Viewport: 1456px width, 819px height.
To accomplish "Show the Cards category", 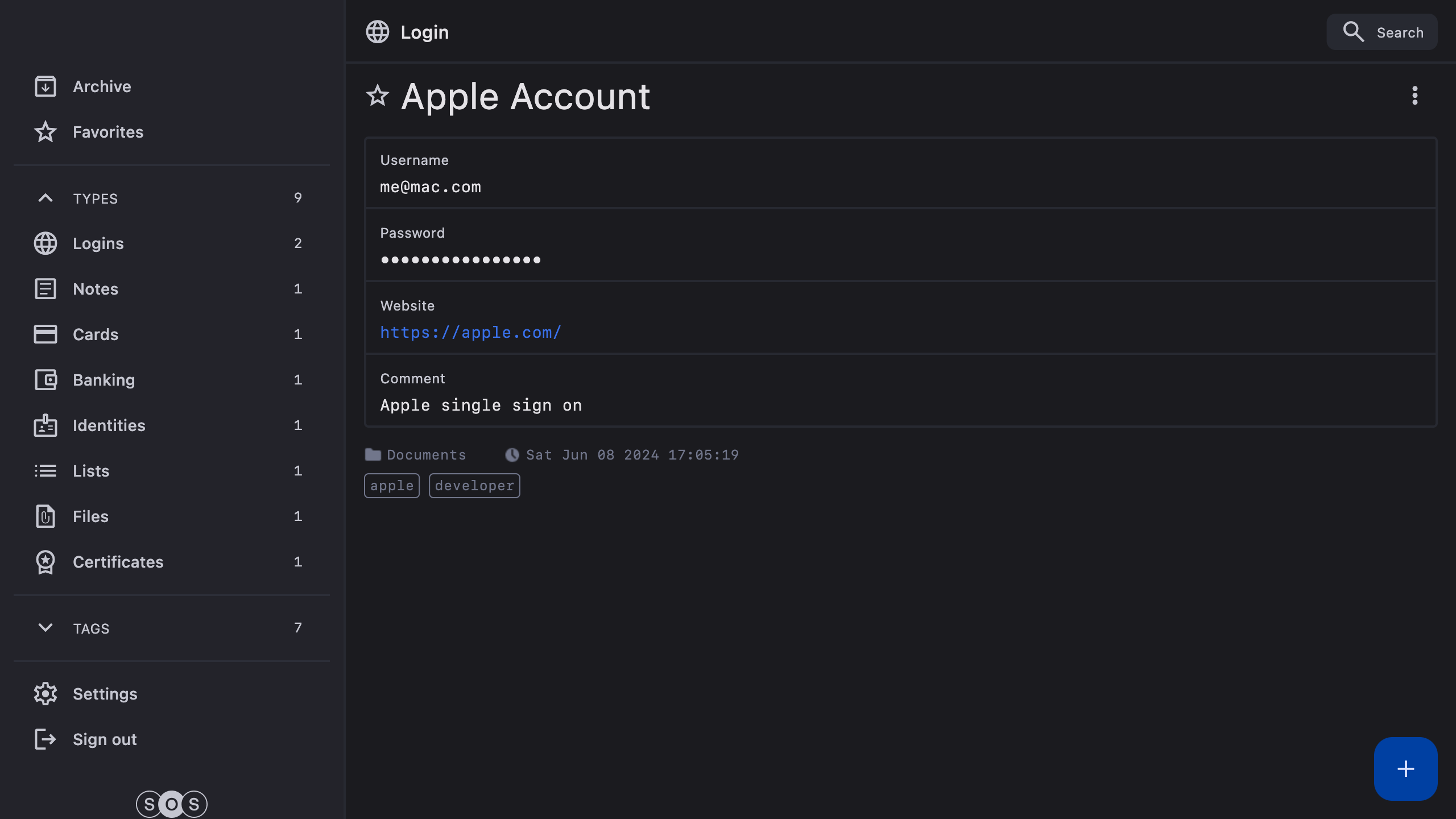I will pyautogui.click(x=96, y=334).
